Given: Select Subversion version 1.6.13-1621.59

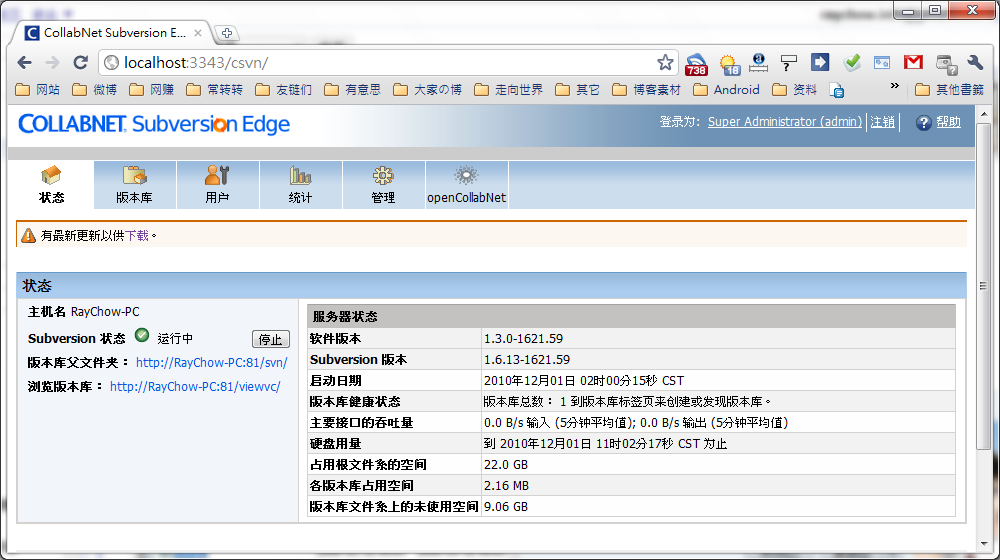Looking at the screenshot, I should coord(527,360).
